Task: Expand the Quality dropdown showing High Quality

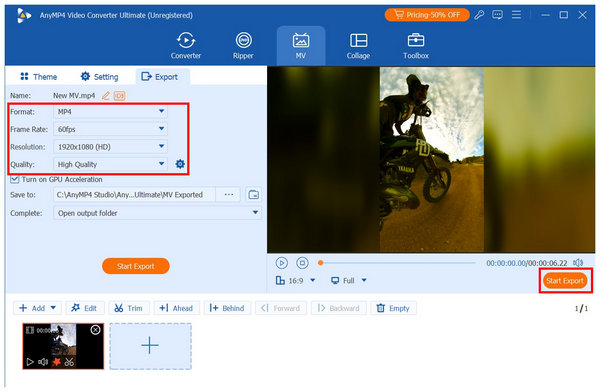Action: click(110, 164)
